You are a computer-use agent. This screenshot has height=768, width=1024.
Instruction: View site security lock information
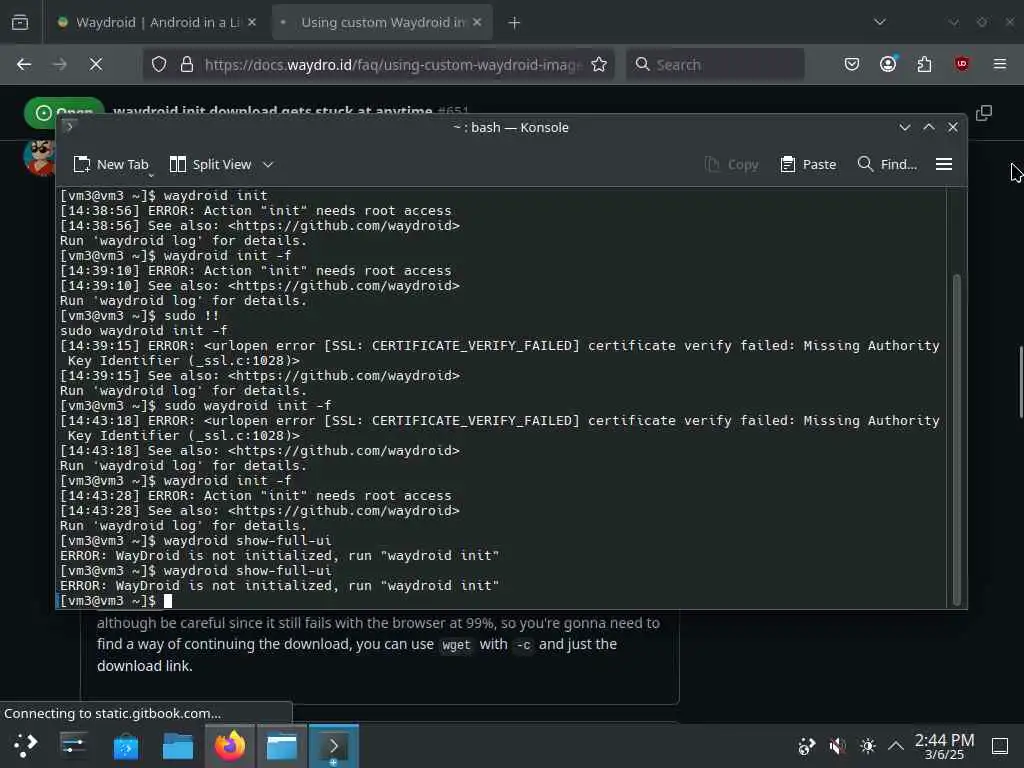(x=187, y=64)
